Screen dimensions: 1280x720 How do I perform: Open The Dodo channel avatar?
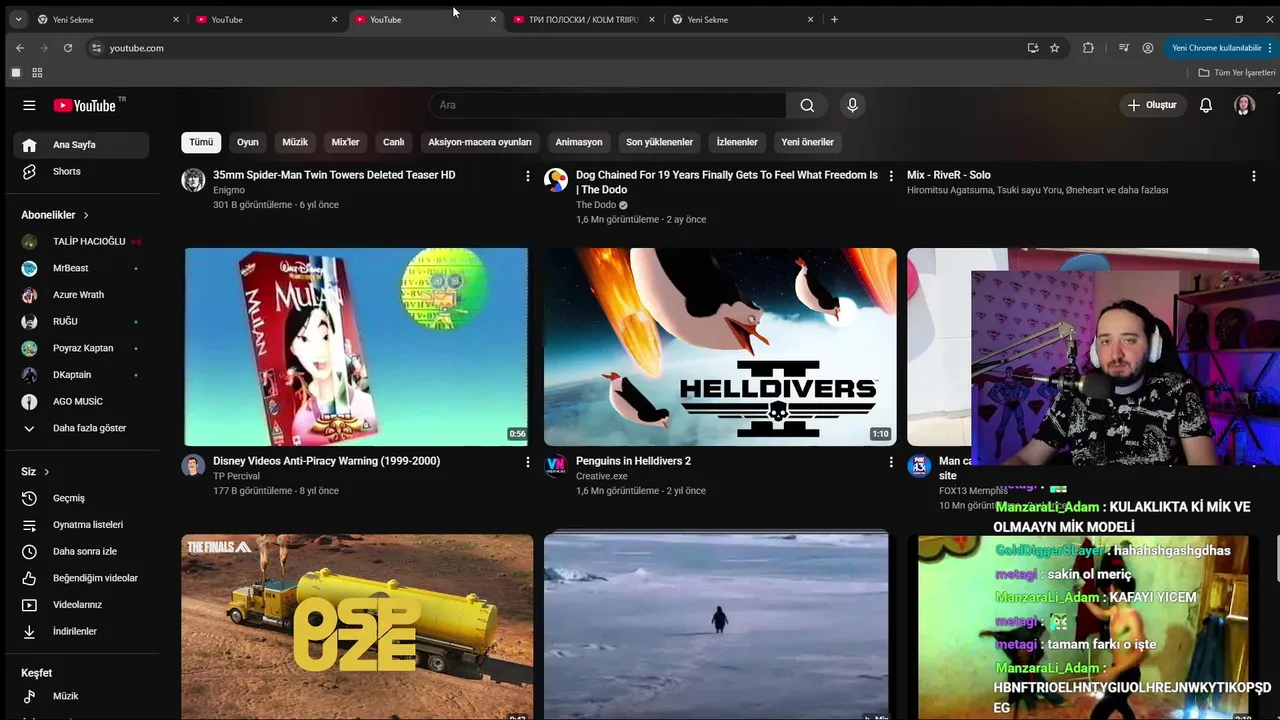click(556, 180)
